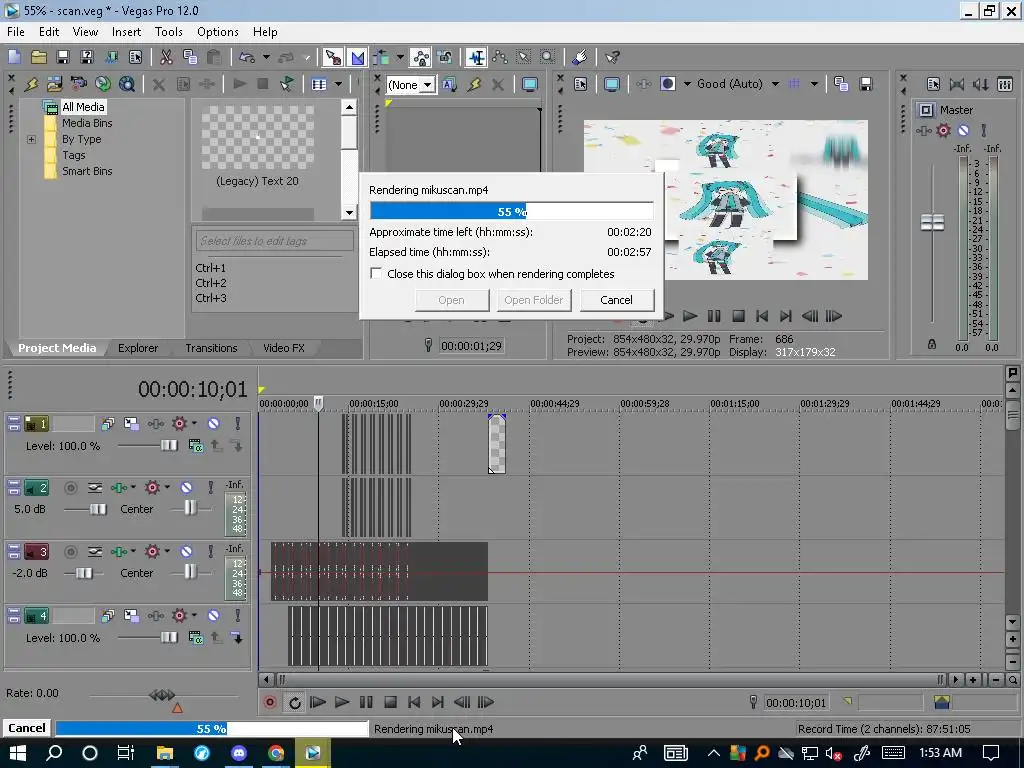Open the Good (Auto) preview quality dropdown
Screen dimensions: 1024x768
click(x=775, y=84)
